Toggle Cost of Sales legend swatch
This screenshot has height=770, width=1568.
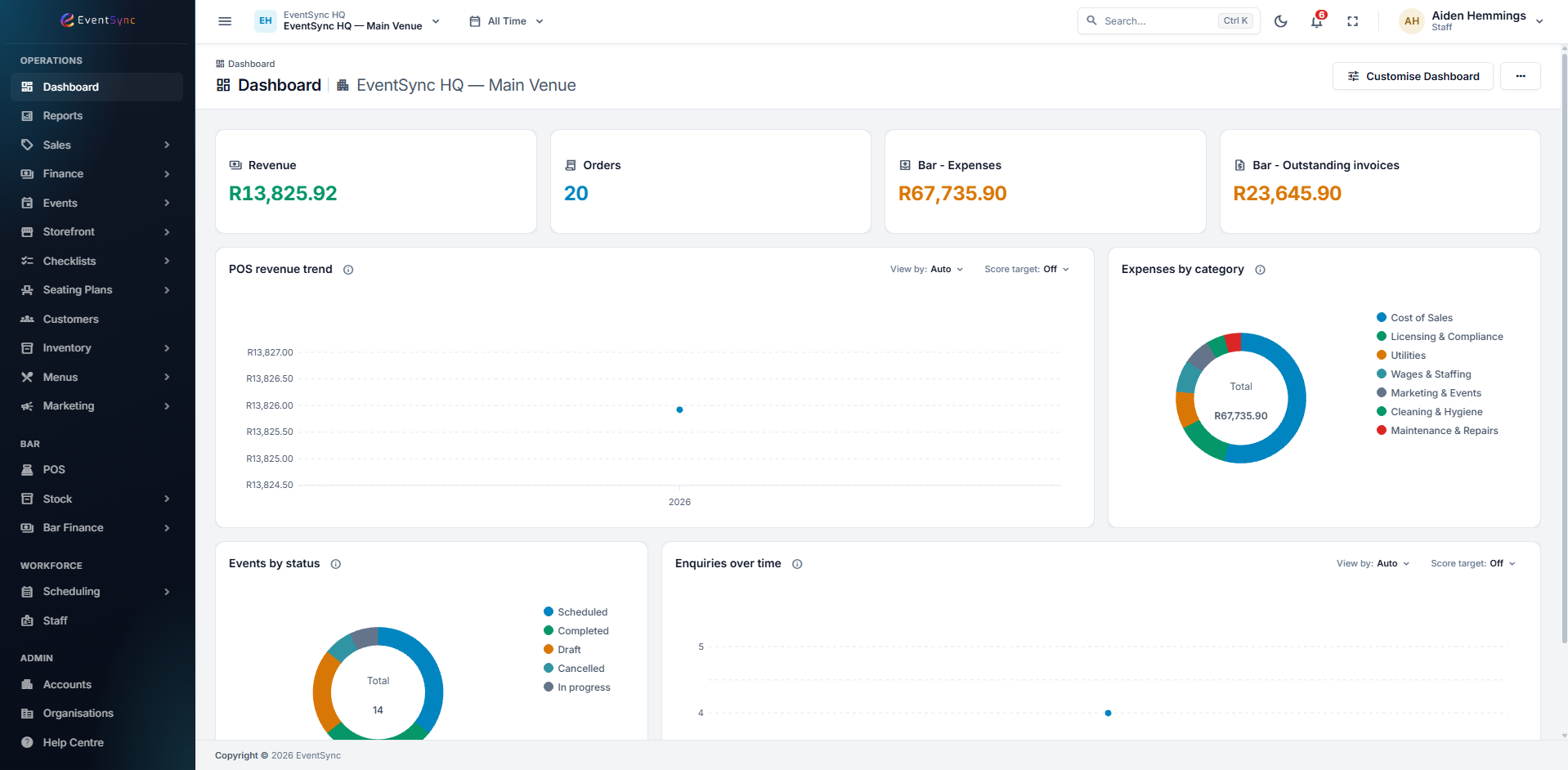[x=1382, y=317]
